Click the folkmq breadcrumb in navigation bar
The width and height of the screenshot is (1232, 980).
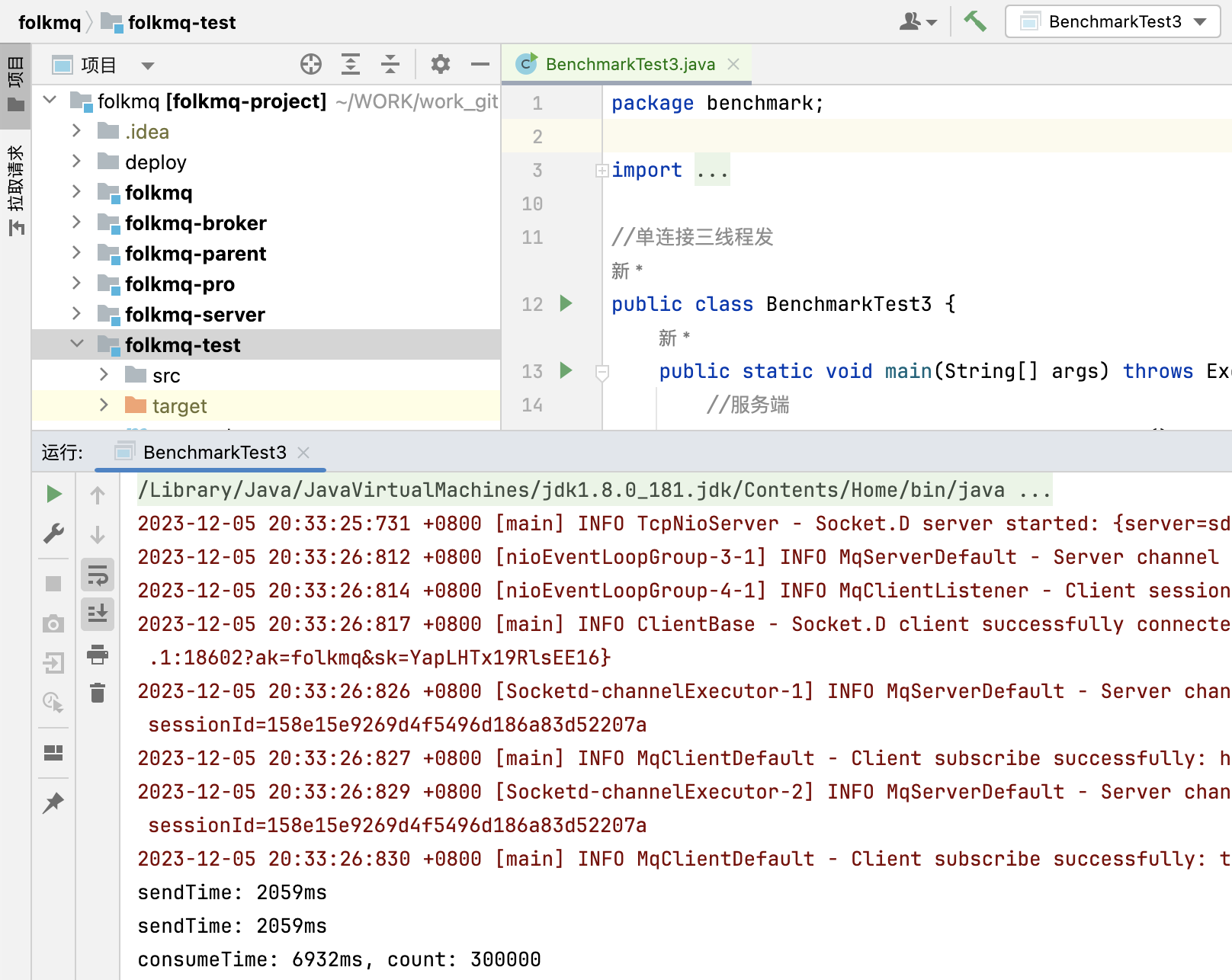(50, 22)
